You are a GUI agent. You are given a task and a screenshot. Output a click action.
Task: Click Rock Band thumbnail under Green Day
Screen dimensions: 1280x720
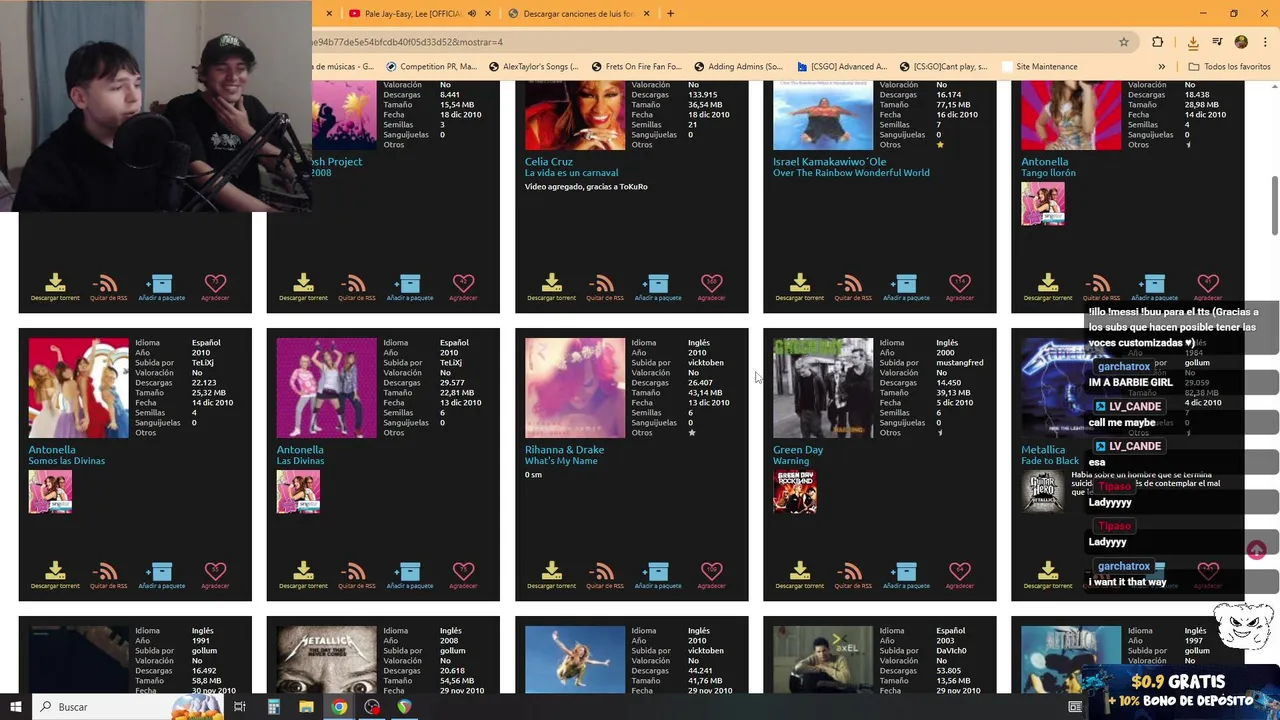click(795, 491)
